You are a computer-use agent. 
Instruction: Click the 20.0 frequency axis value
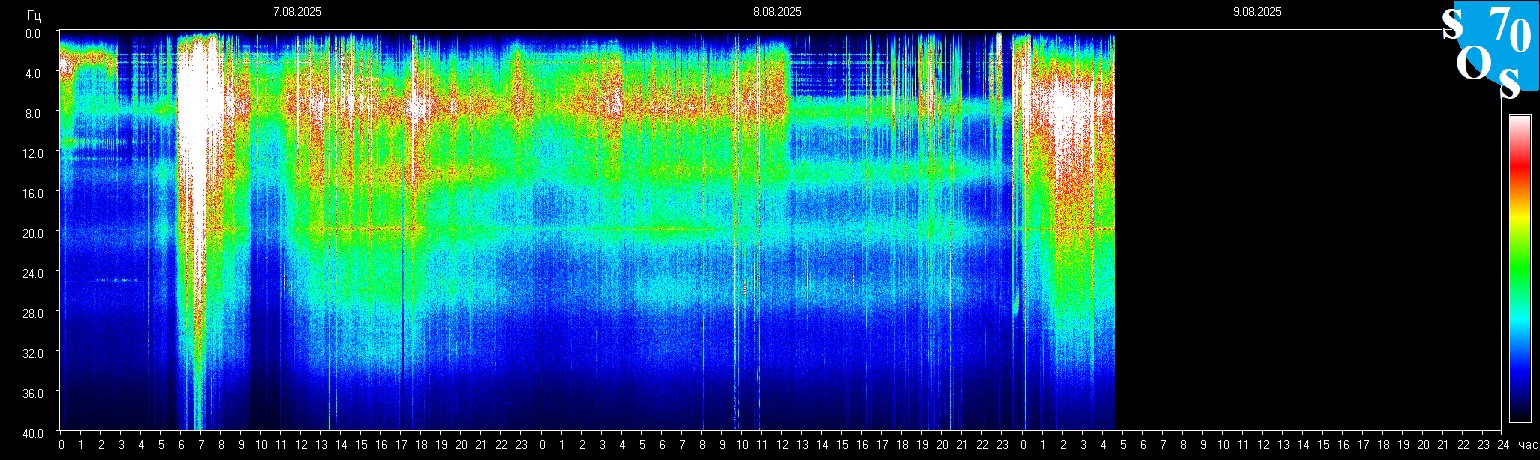[x=31, y=233]
